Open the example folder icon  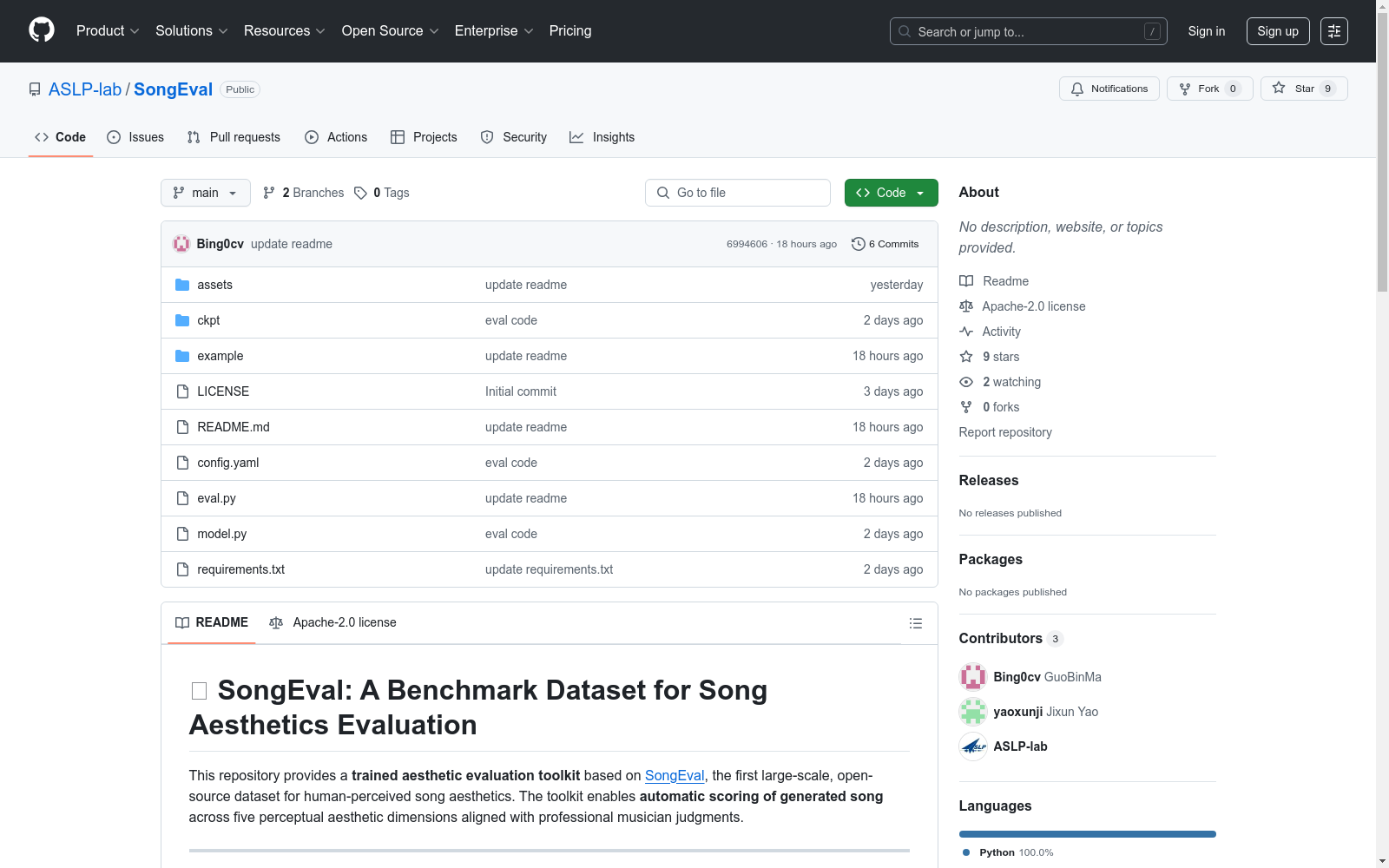pyautogui.click(x=182, y=356)
